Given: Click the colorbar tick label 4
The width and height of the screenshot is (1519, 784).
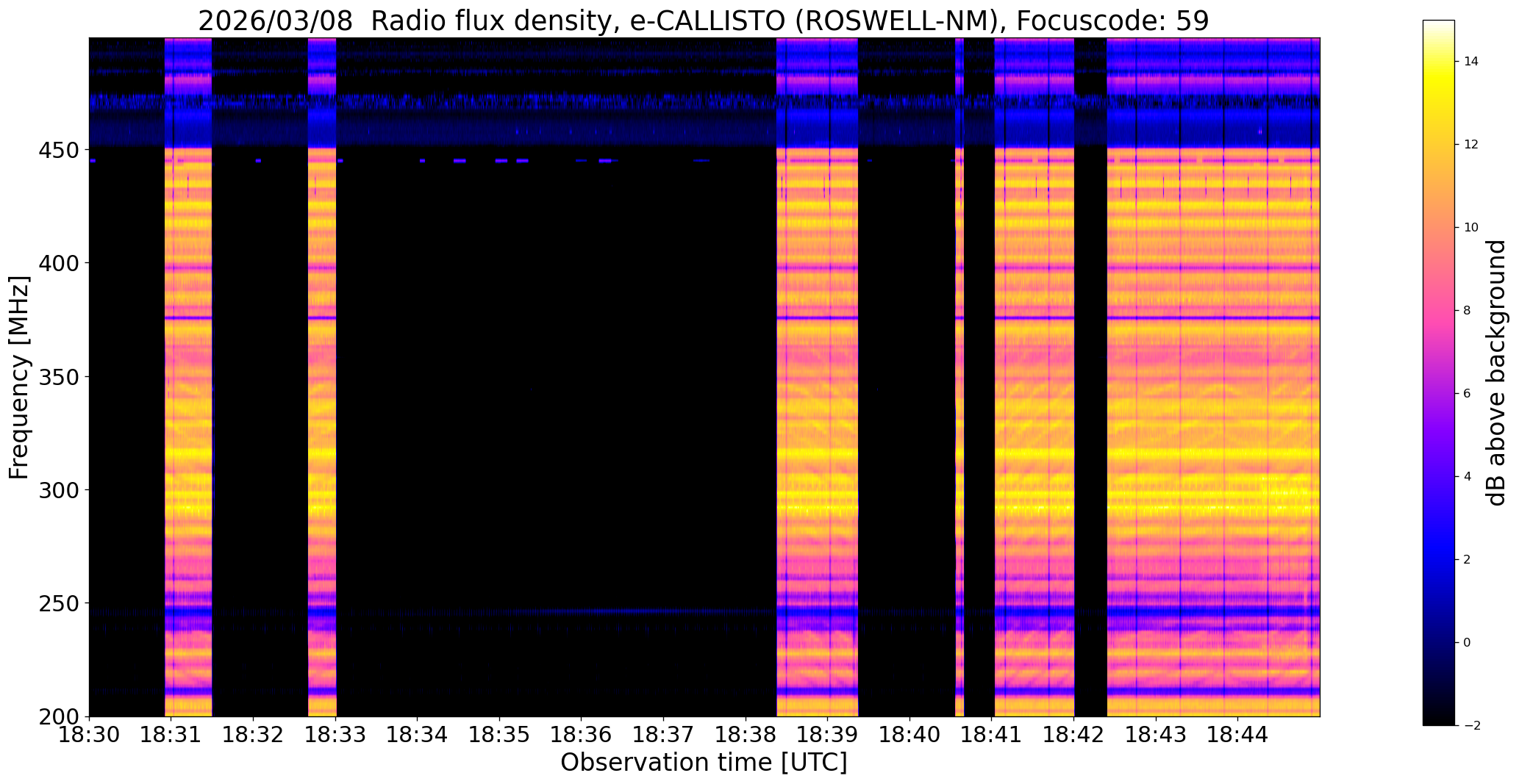Looking at the screenshot, I should (1468, 476).
